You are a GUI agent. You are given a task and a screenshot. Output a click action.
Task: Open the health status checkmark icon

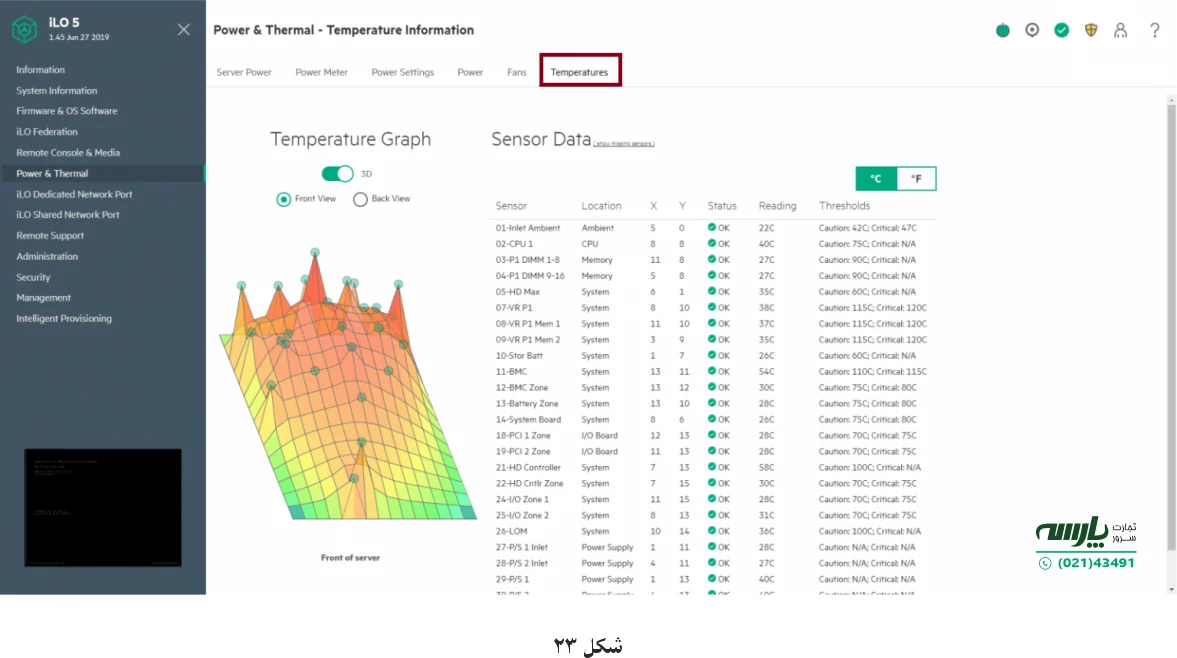tap(1062, 30)
